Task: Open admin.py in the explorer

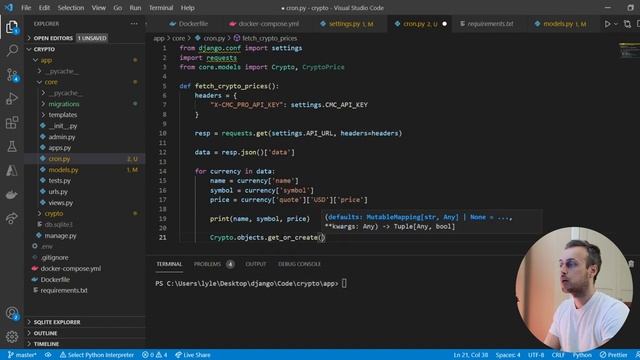Action: click(x=62, y=137)
